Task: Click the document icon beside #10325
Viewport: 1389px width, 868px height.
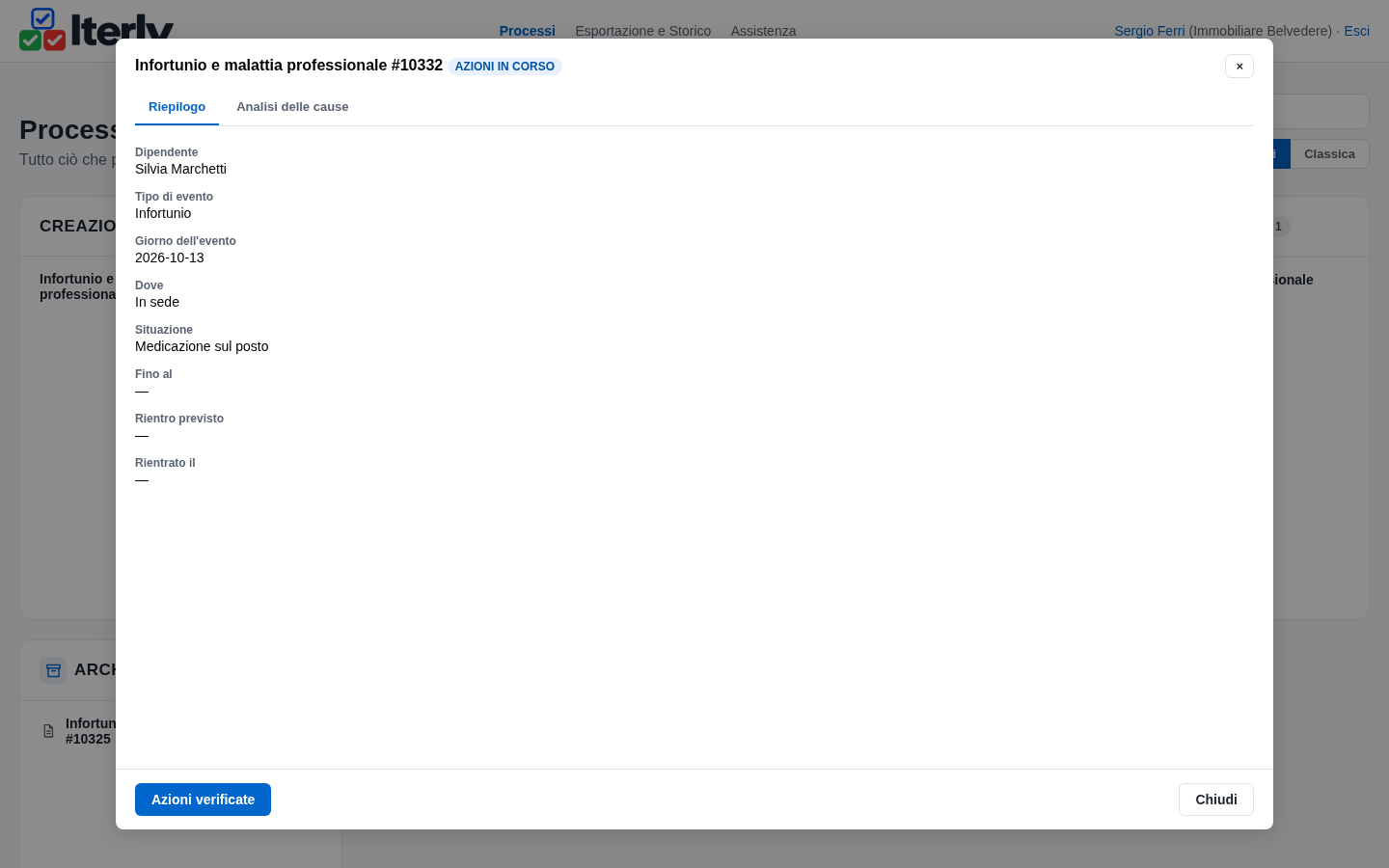Action: 48,731
